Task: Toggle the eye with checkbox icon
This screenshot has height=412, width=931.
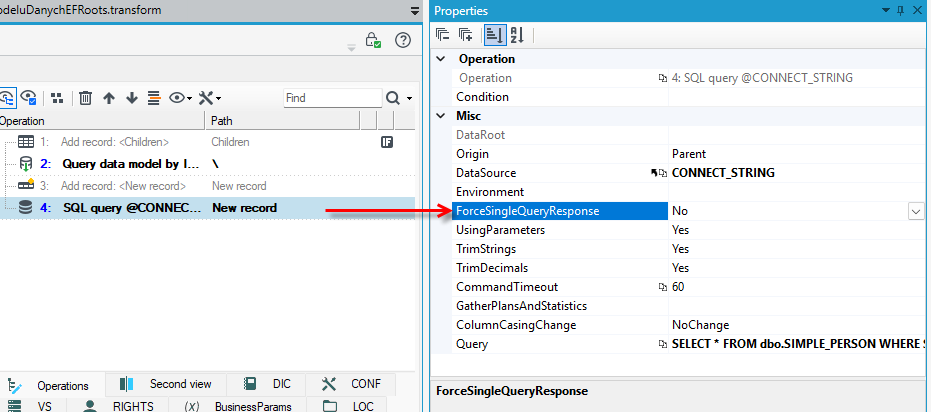Action: point(28,97)
